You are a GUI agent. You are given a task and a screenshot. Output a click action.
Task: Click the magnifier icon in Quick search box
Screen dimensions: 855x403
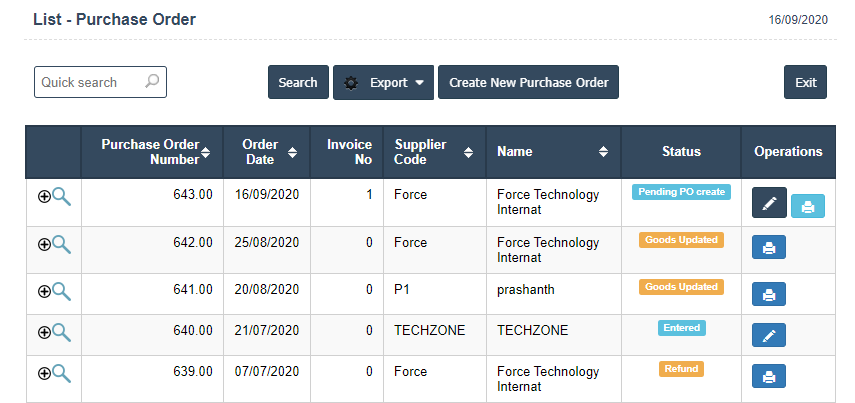[152, 82]
